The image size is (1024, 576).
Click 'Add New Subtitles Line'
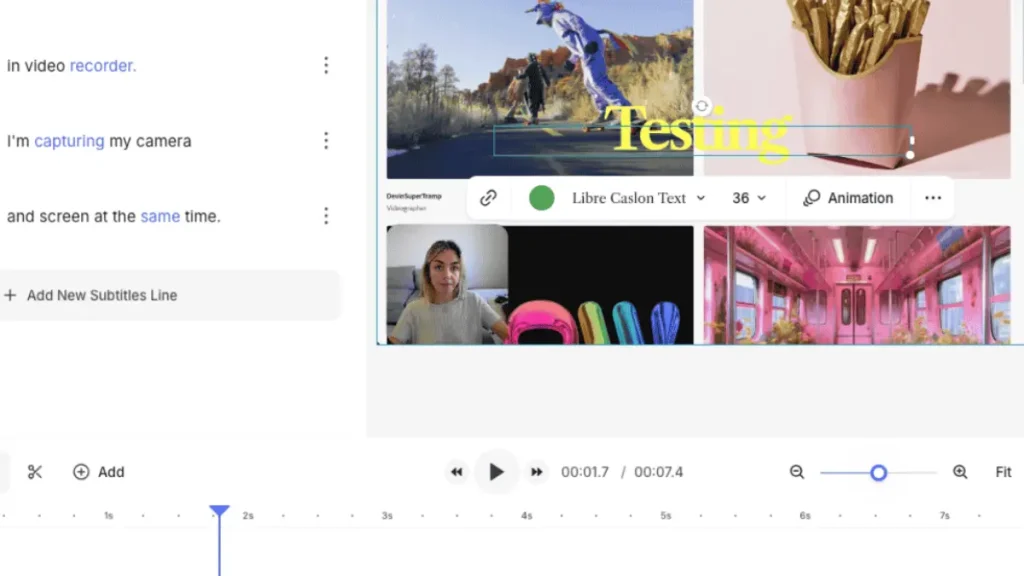coord(92,295)
